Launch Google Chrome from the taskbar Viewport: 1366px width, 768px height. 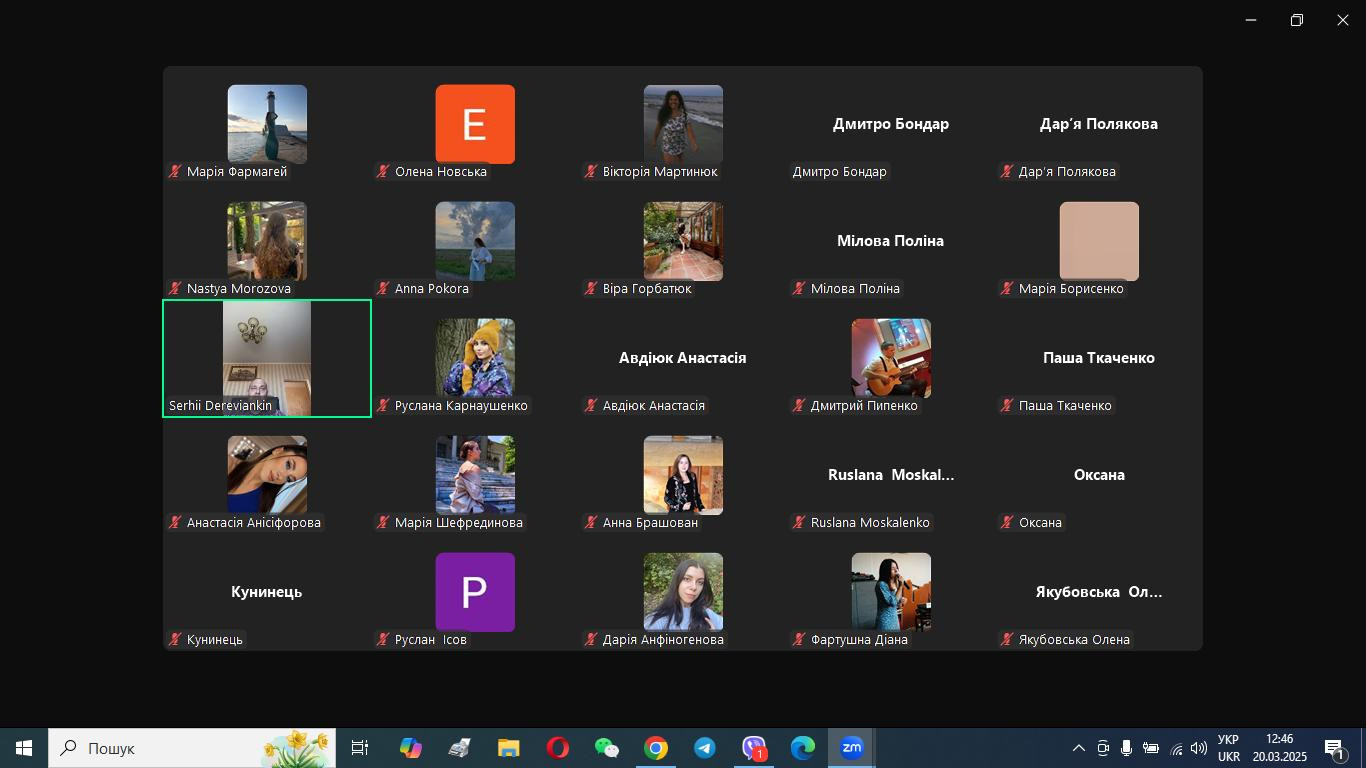[656, 748]
